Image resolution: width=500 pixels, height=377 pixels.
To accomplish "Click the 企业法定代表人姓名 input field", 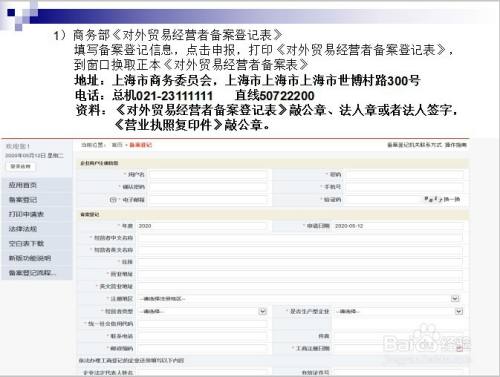I will (202, 372).
